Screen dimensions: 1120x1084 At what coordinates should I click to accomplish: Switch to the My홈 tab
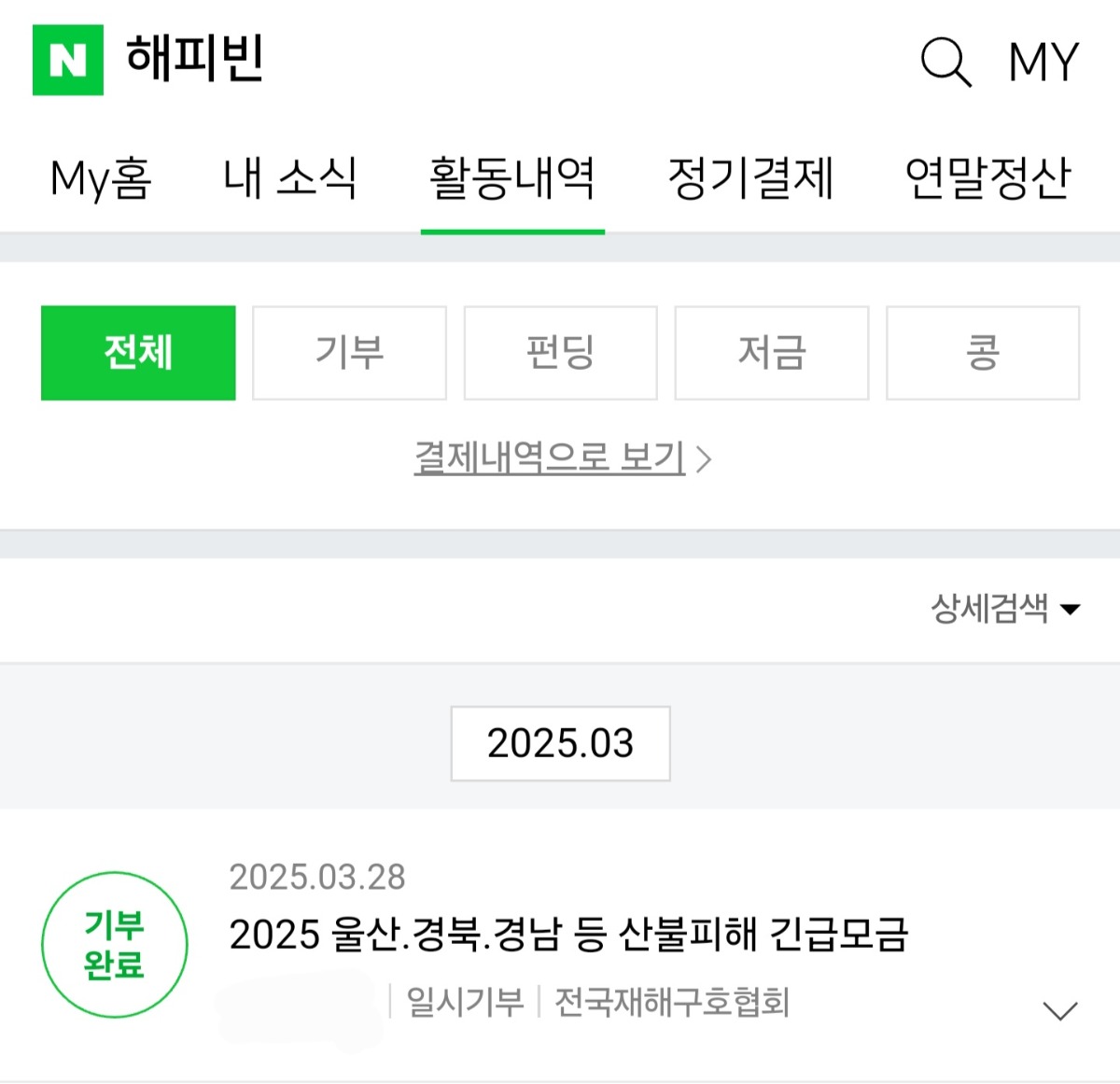tap(101, 178)
